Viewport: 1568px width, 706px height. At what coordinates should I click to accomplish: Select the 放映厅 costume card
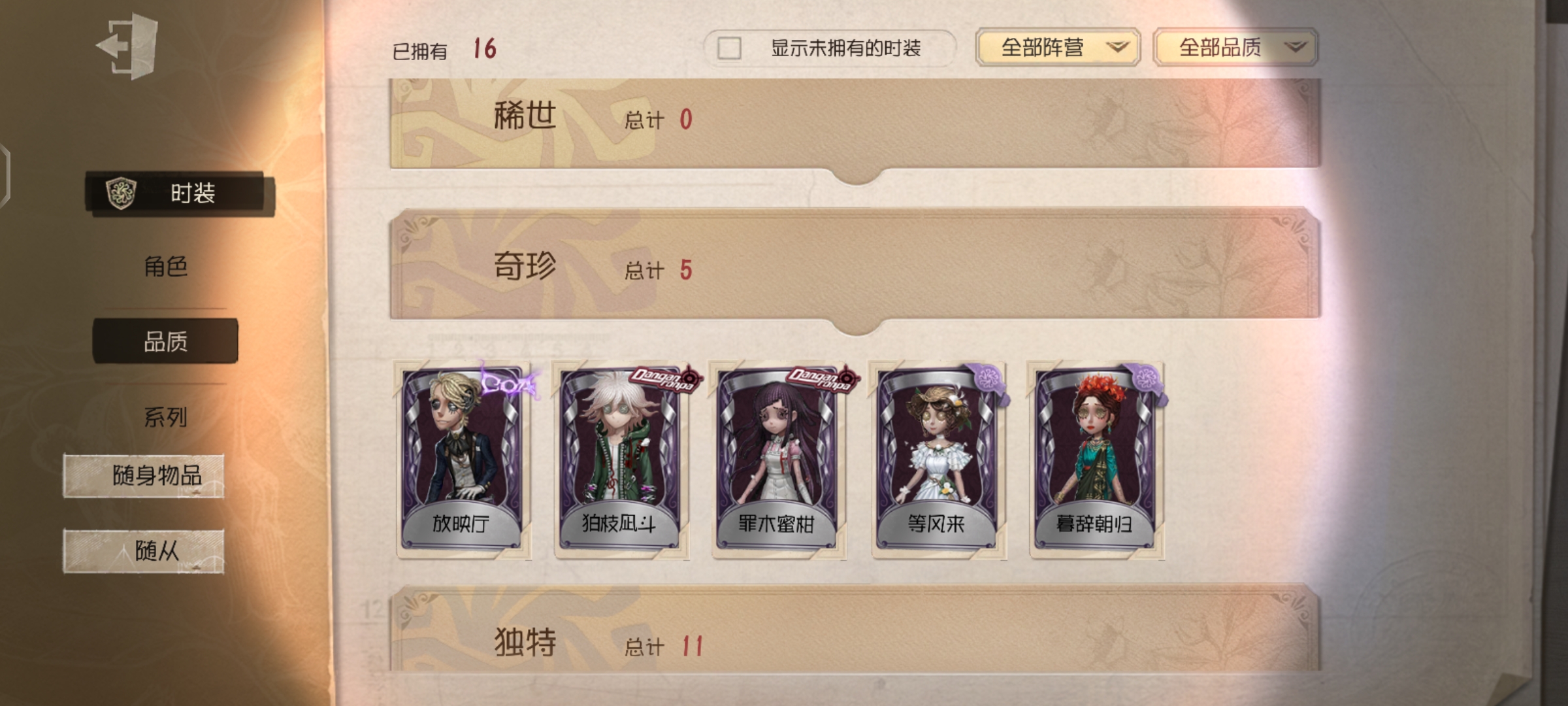click(x=463, y=460)
